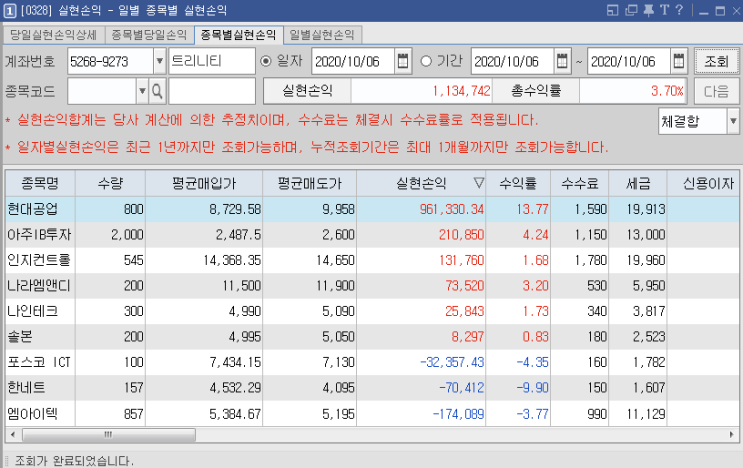
Task: Select the 기간 radio button
Action: pyautogui.click(x=426, y=61)
